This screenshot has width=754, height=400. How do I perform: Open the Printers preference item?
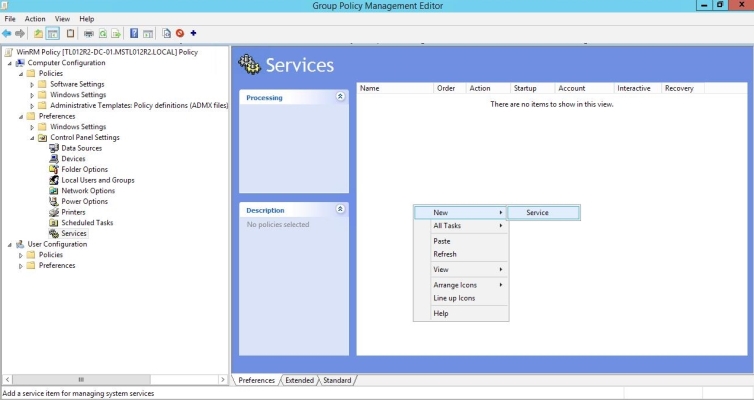73,212
